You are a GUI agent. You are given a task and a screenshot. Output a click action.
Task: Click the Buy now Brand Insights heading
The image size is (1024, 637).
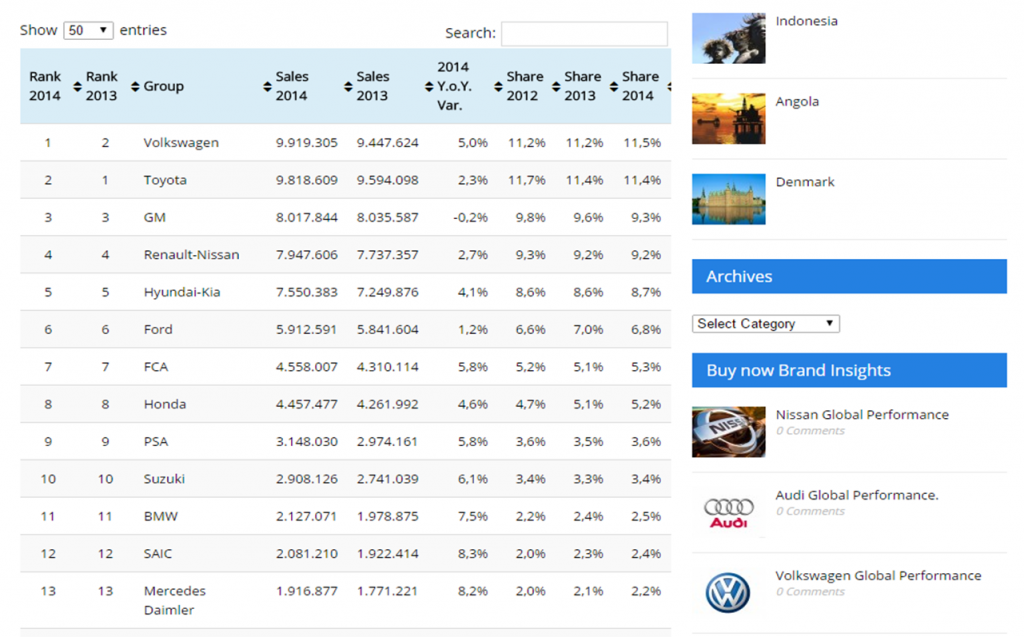coord(849,370)
